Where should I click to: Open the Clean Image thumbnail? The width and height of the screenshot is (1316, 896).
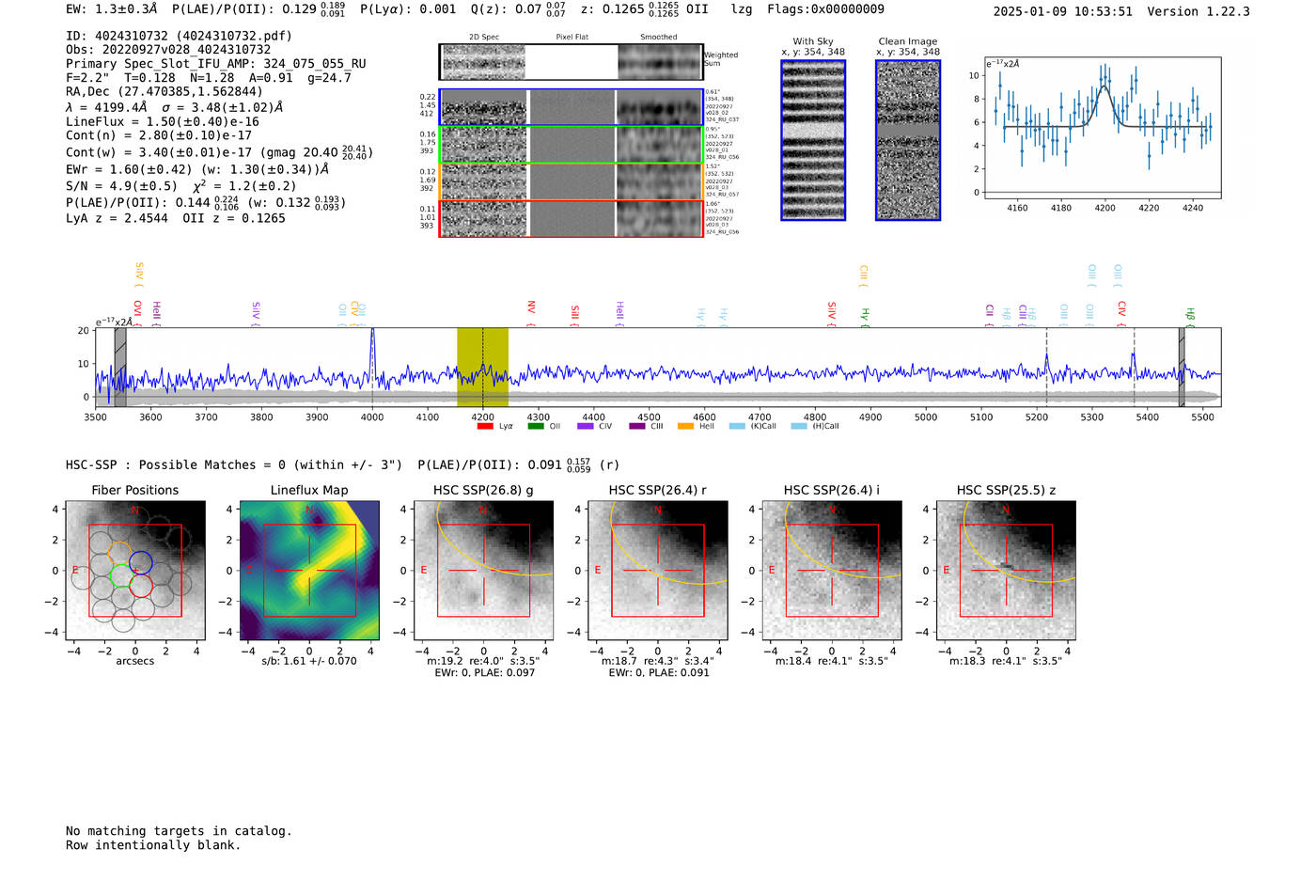908,140
